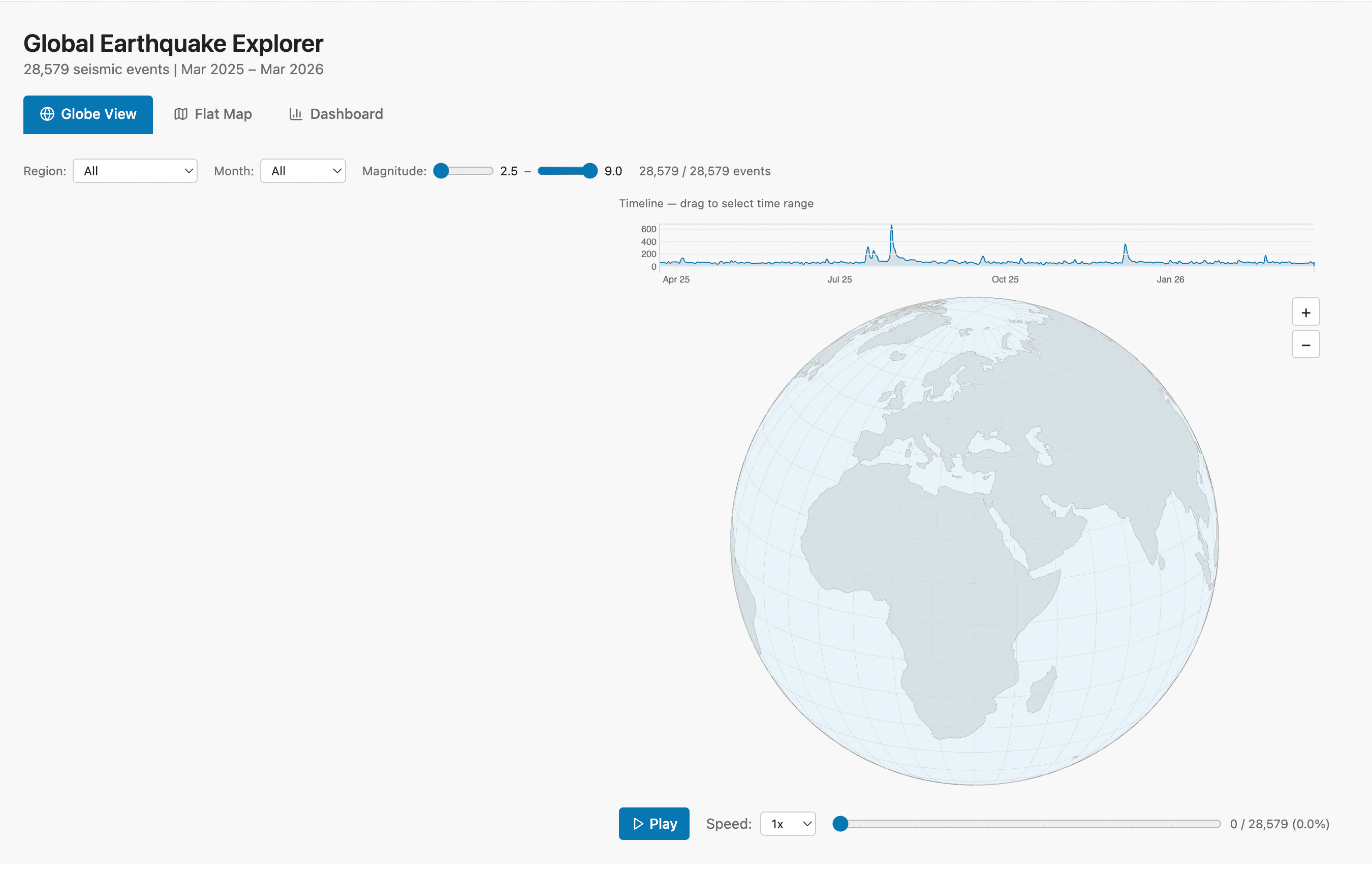Open the Month filter dropdown
This screenshot has width=1372, height=873.
coord(302,170)
